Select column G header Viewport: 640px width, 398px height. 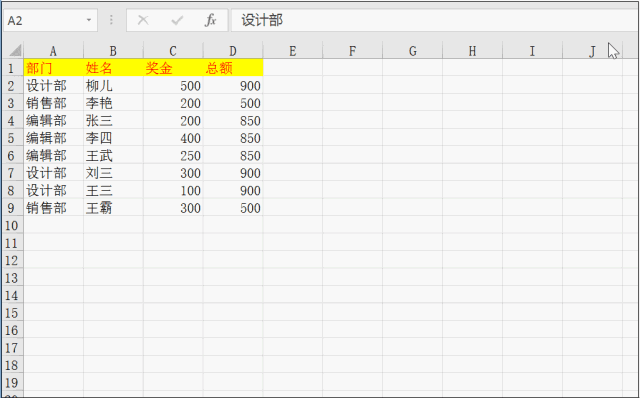click(x=412, y=51)
